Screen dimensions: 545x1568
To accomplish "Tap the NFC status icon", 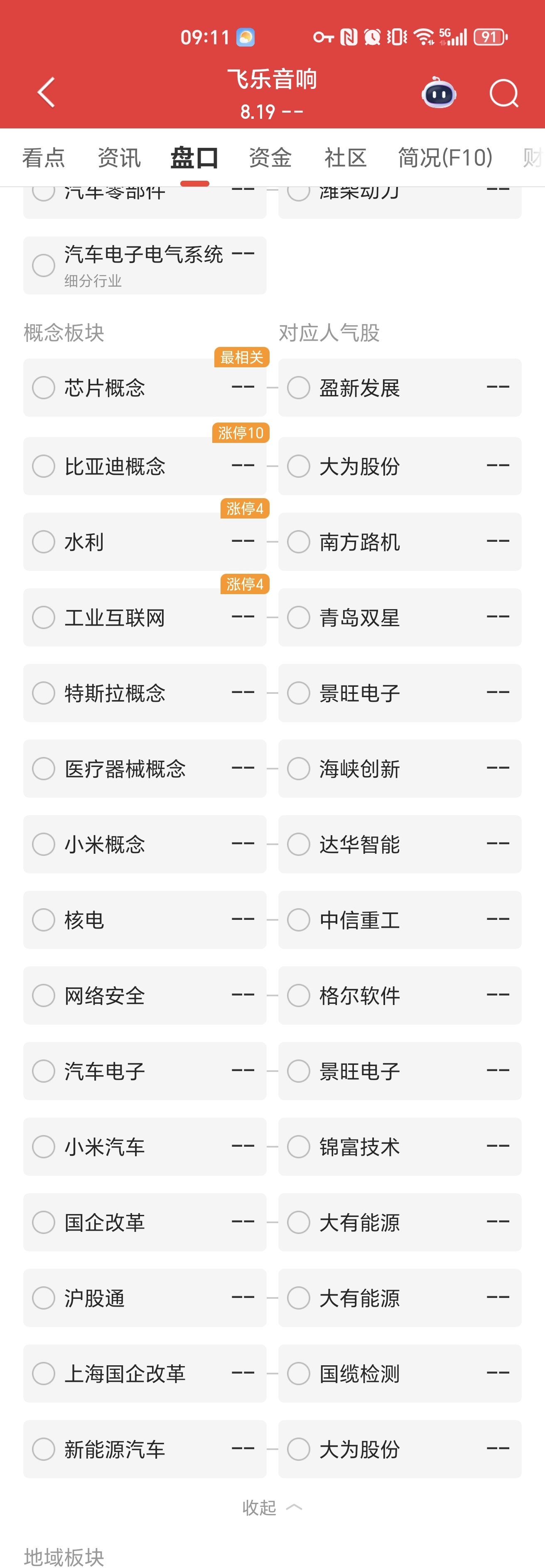I will (x=349, y=37).
